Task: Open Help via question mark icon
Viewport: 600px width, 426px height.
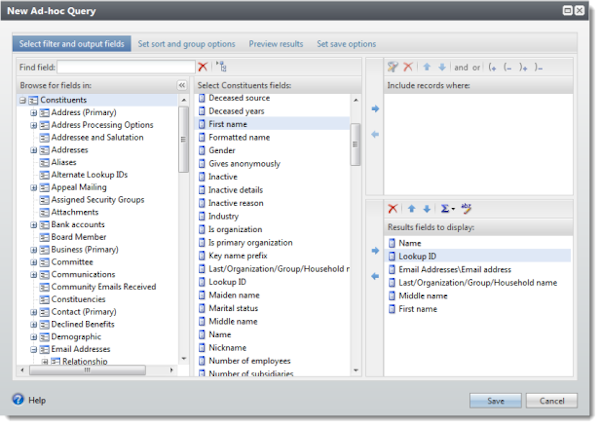Action: 18,399
